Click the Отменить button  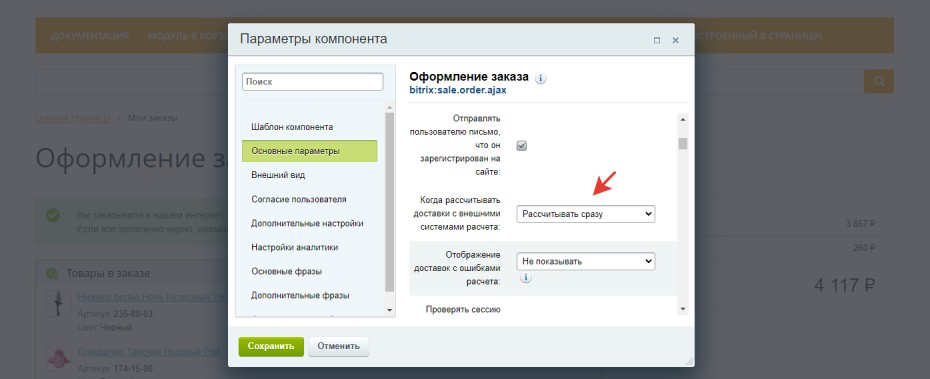pos(338,346)
